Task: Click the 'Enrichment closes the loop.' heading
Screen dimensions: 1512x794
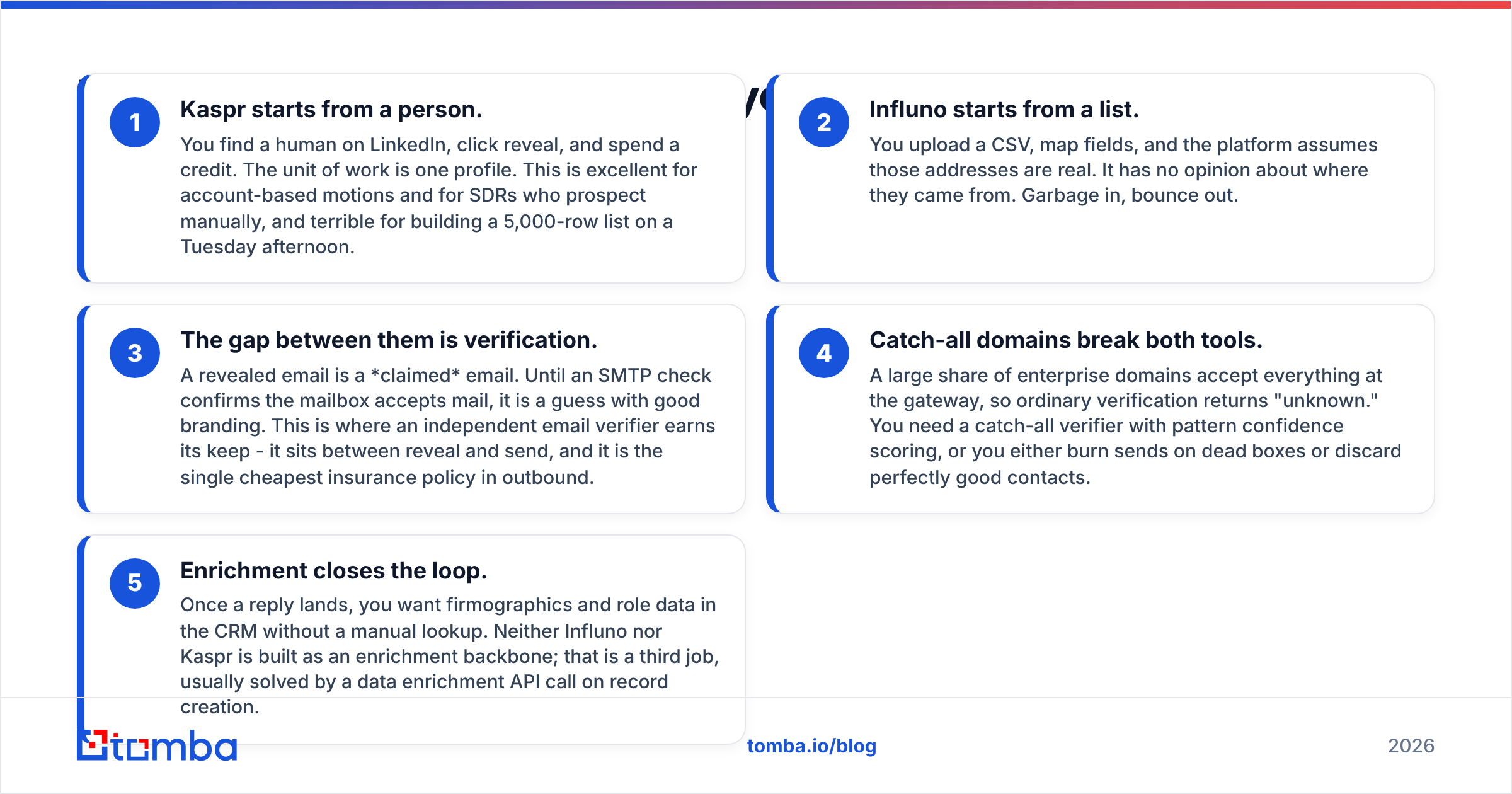Action: (334, 571)
